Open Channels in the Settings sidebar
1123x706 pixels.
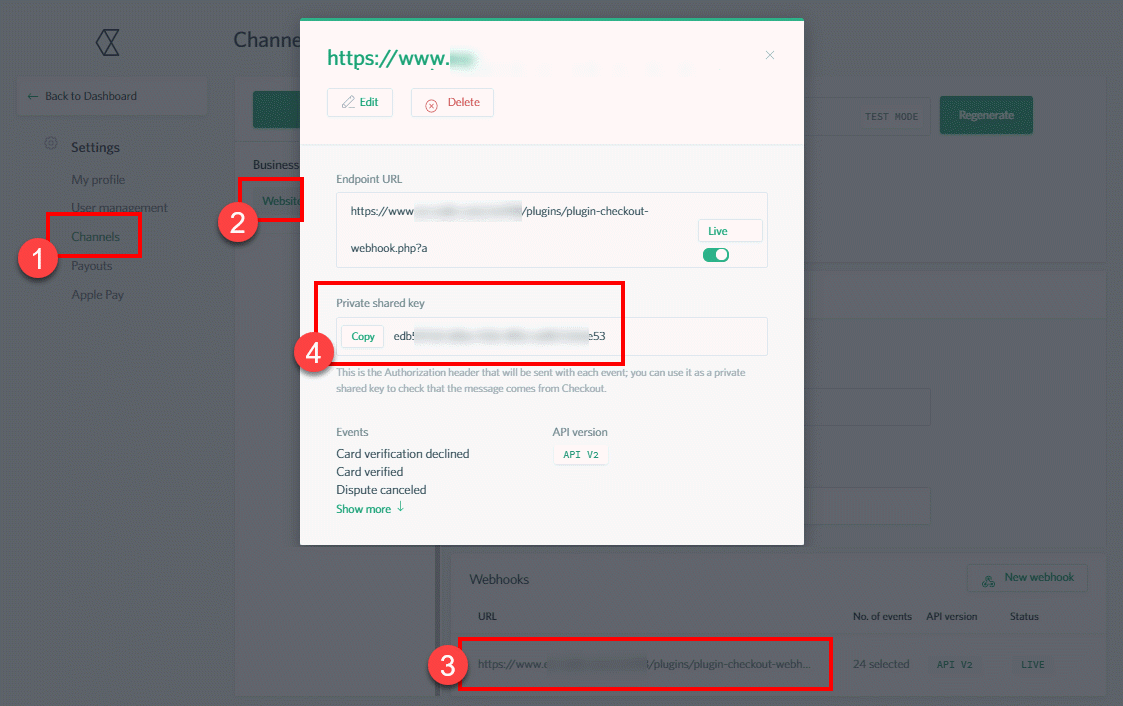[94, 235]
